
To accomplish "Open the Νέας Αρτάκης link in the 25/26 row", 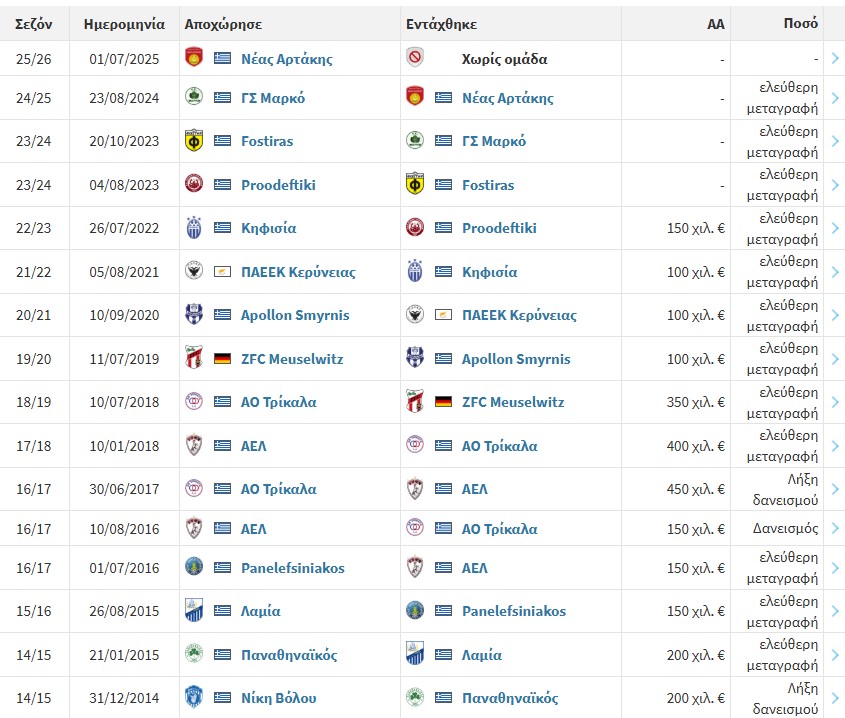I will 287,59.
